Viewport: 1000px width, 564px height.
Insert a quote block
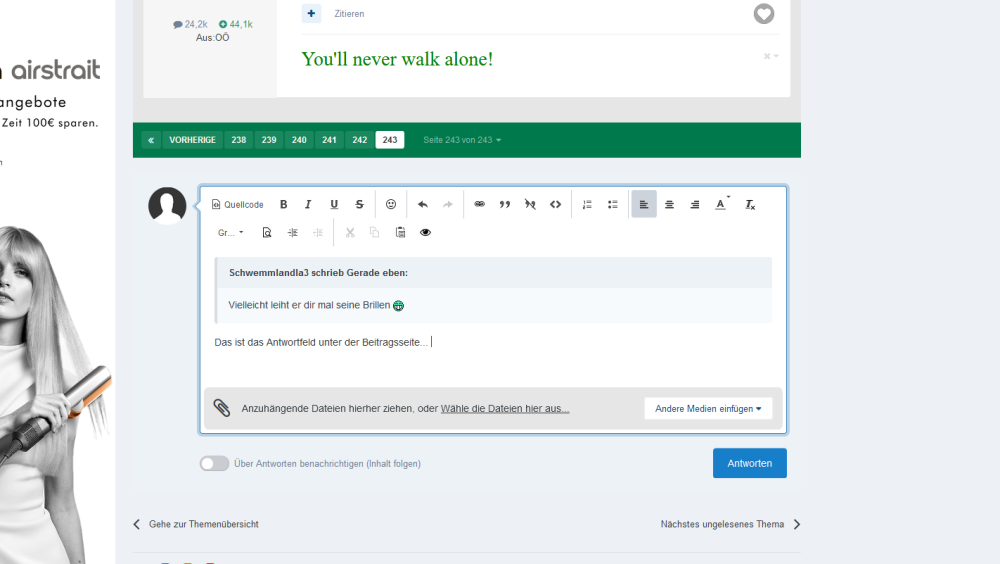click(505, 204)
